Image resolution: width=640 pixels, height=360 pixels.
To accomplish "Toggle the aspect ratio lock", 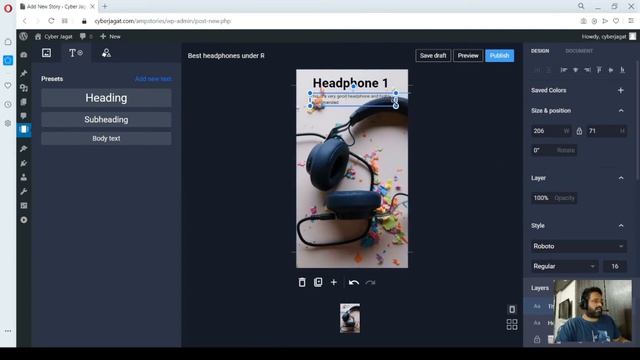I will coord(579,131).
